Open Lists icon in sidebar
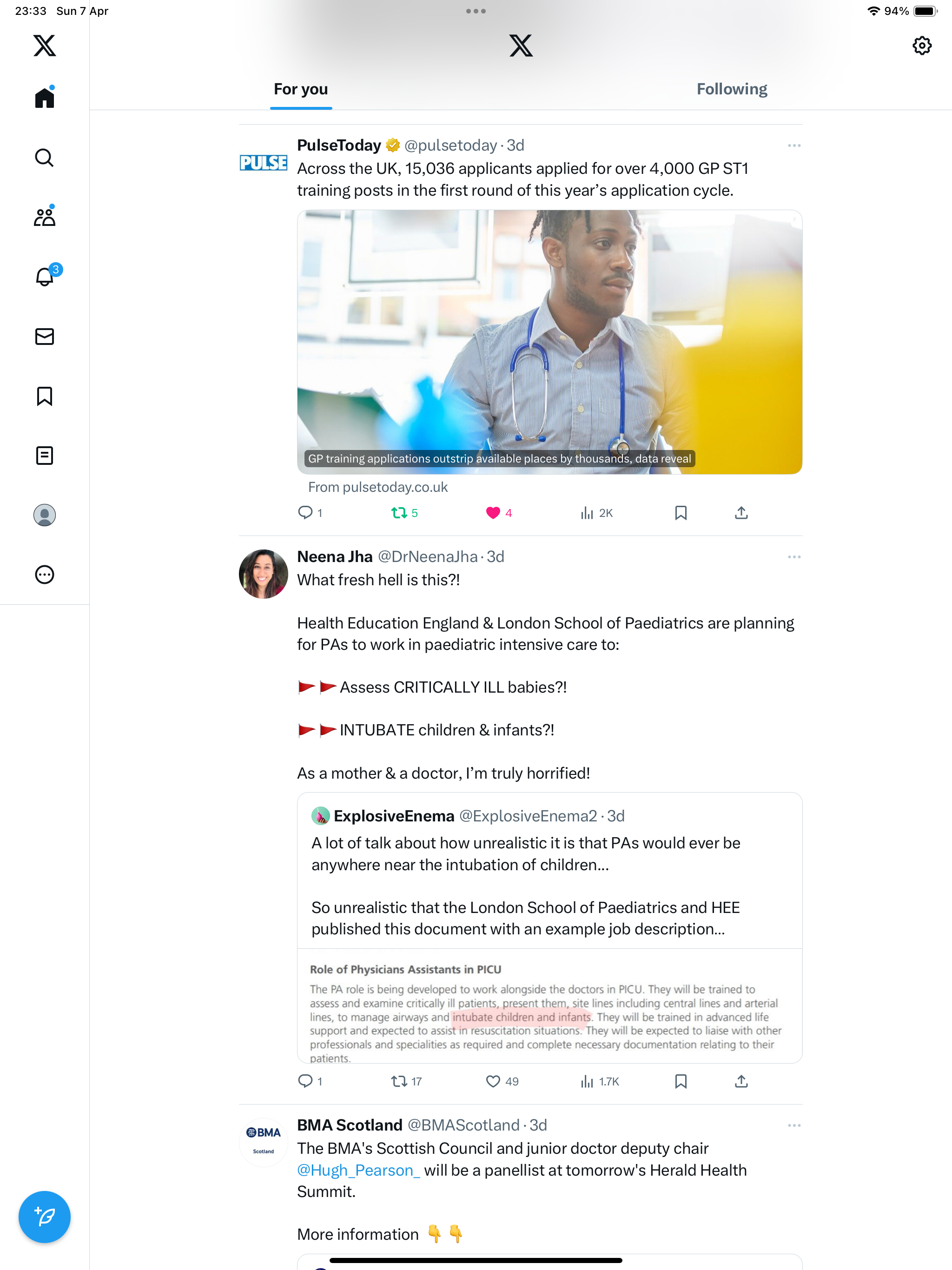 click(44, 456)
